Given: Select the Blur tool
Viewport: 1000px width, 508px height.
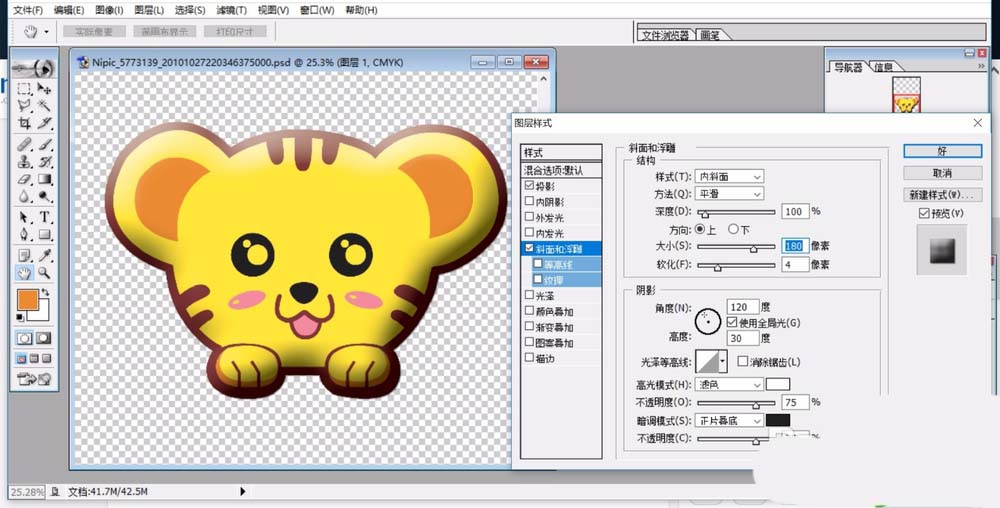Looking at the screenshot, I should tap(24, 196).
